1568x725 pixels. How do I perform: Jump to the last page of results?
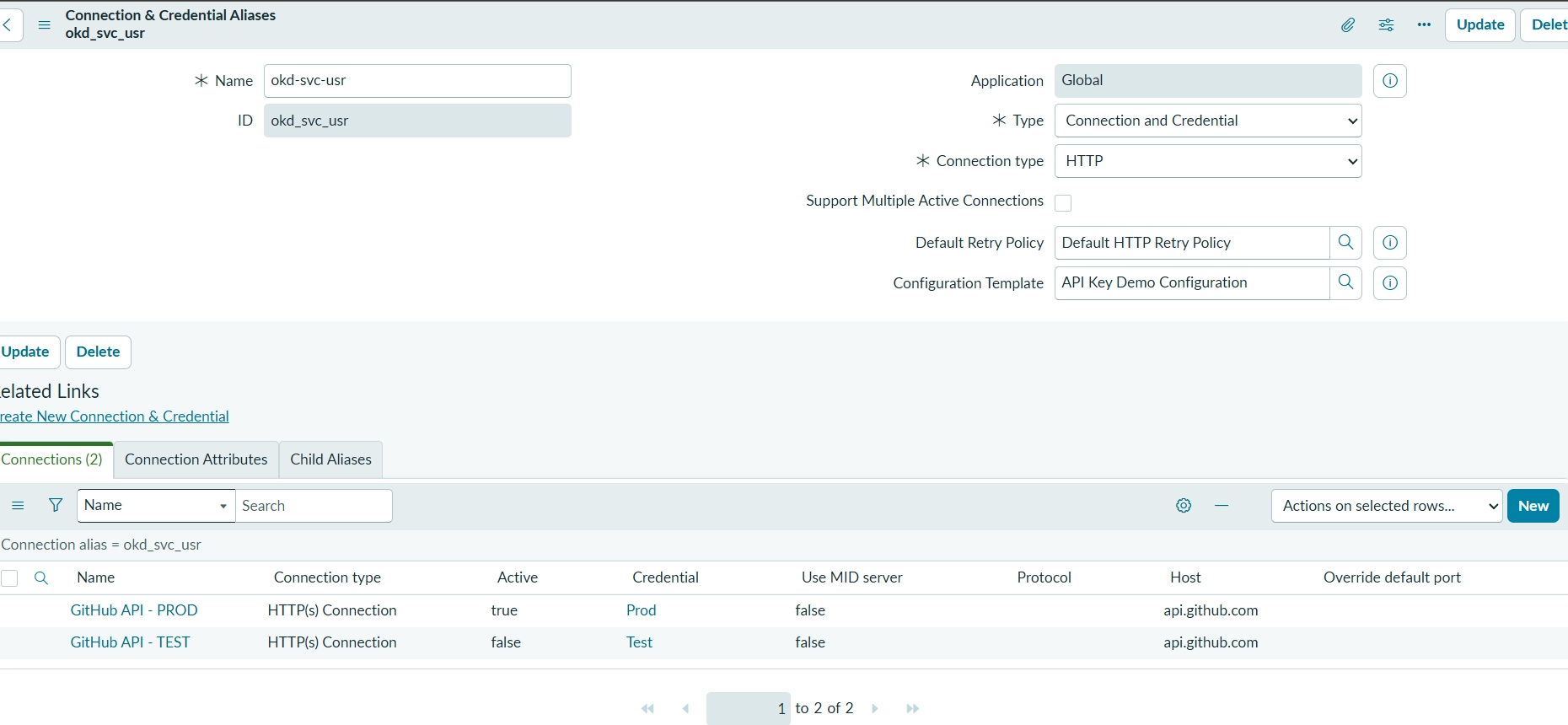(912, 709)
